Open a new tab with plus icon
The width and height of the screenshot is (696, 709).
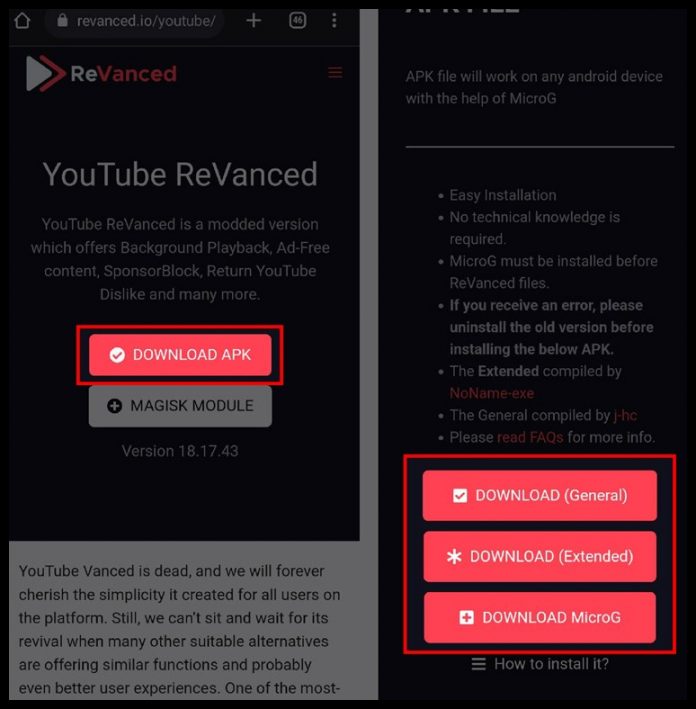pyautogui.click(x=254, y=20)
